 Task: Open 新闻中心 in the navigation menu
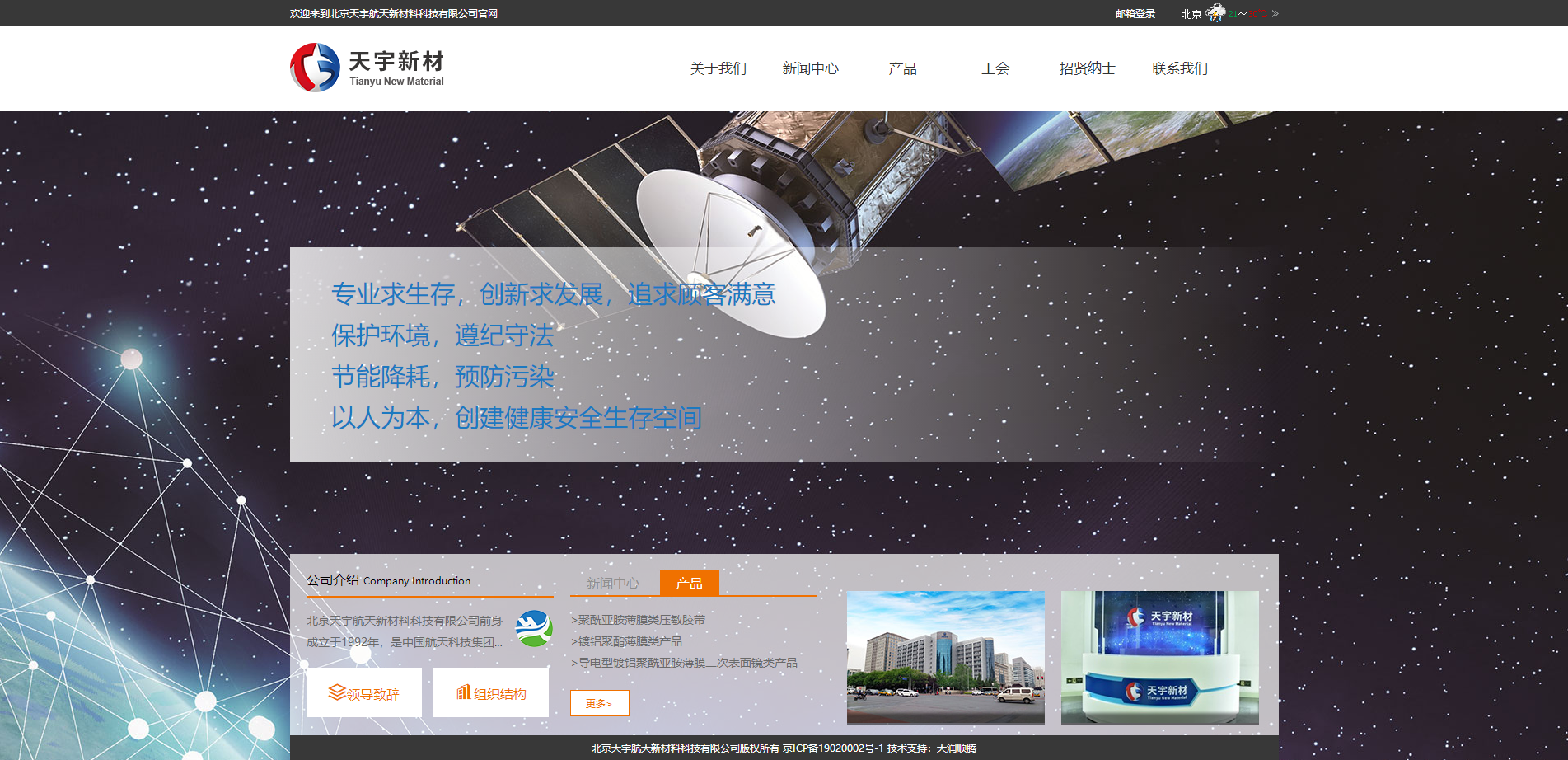811,68
